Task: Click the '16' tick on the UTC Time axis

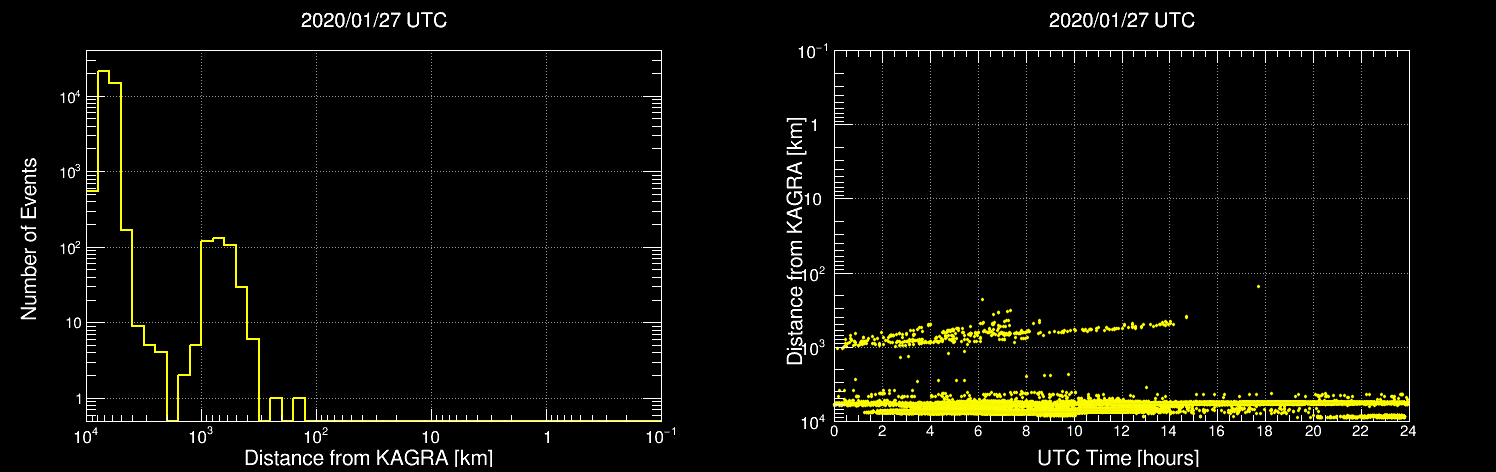Action: click(x=1217, y=431)
